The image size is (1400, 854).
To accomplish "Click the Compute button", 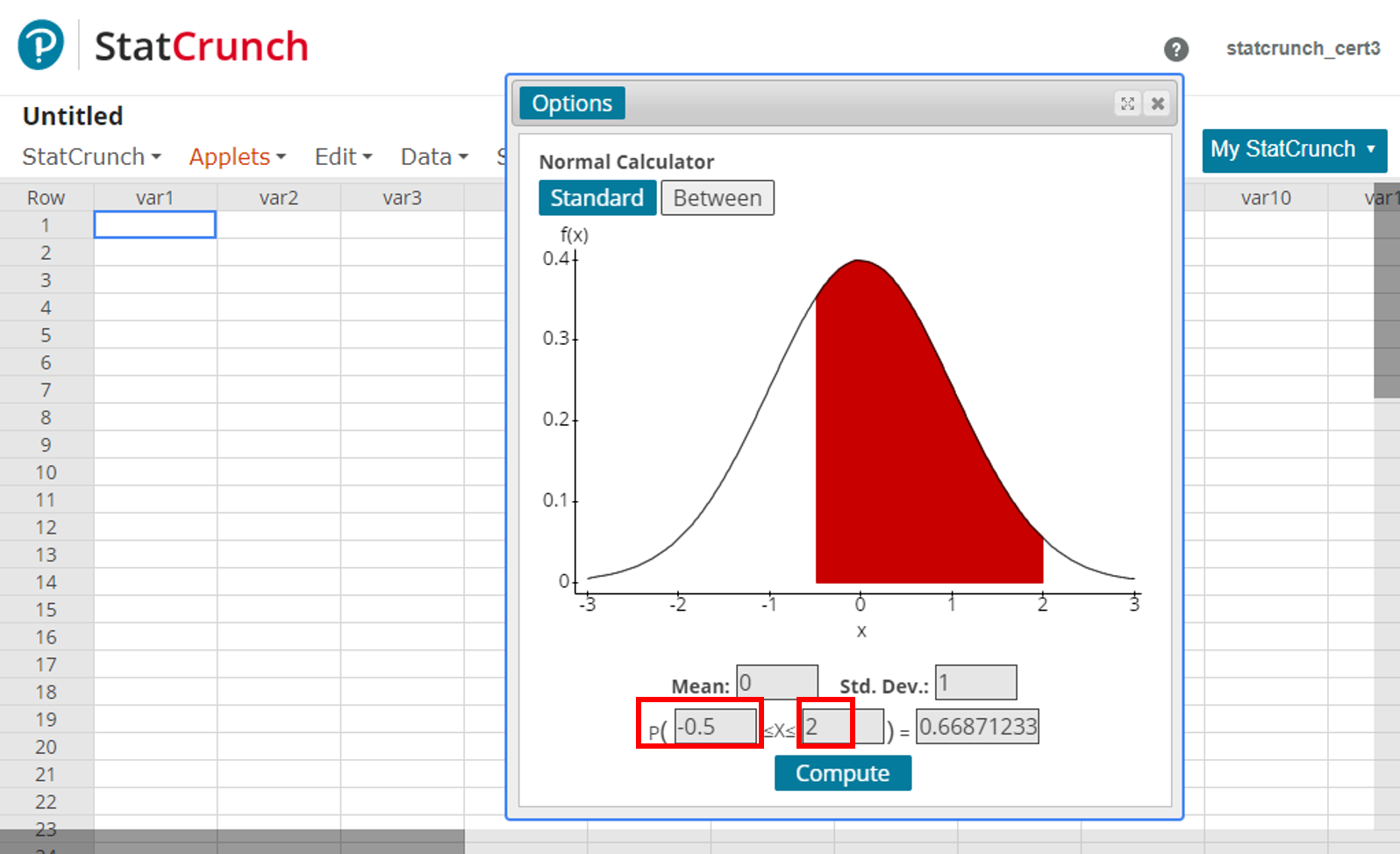I will pos(843,773).
